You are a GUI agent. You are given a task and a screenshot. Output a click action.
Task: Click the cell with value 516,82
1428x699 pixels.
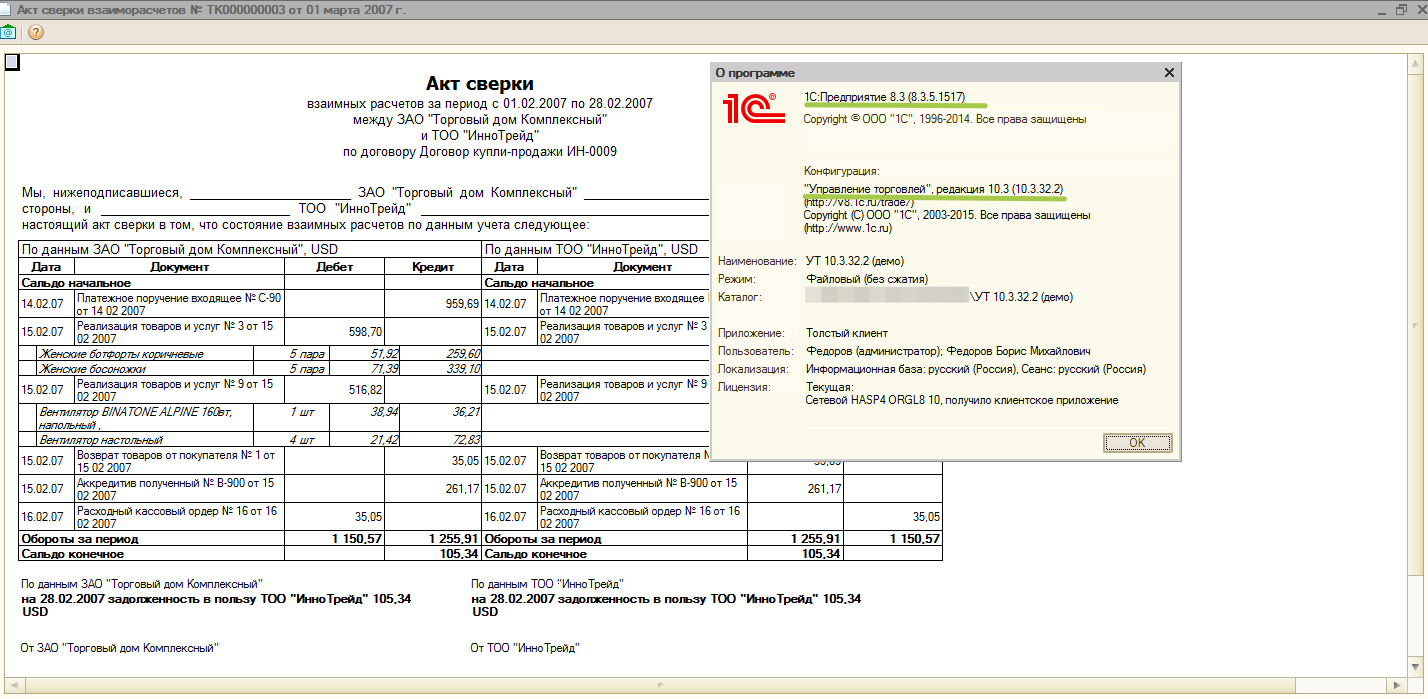tap(335, 390)
